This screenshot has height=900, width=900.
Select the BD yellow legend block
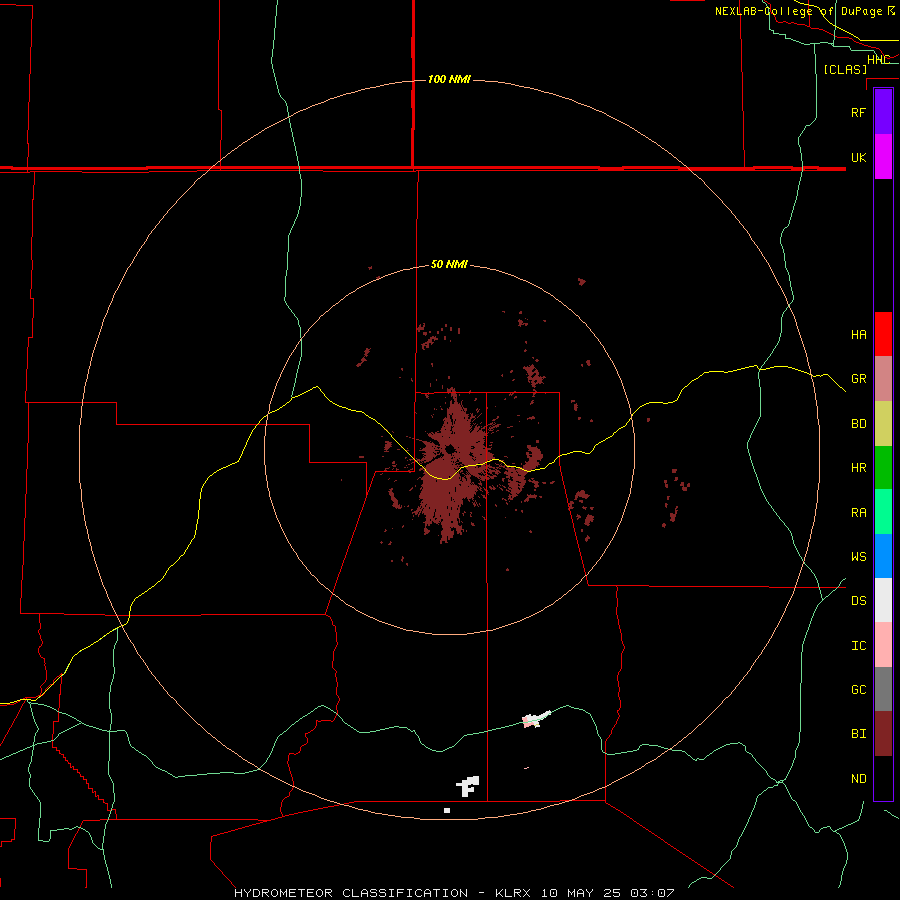point(883,424)
